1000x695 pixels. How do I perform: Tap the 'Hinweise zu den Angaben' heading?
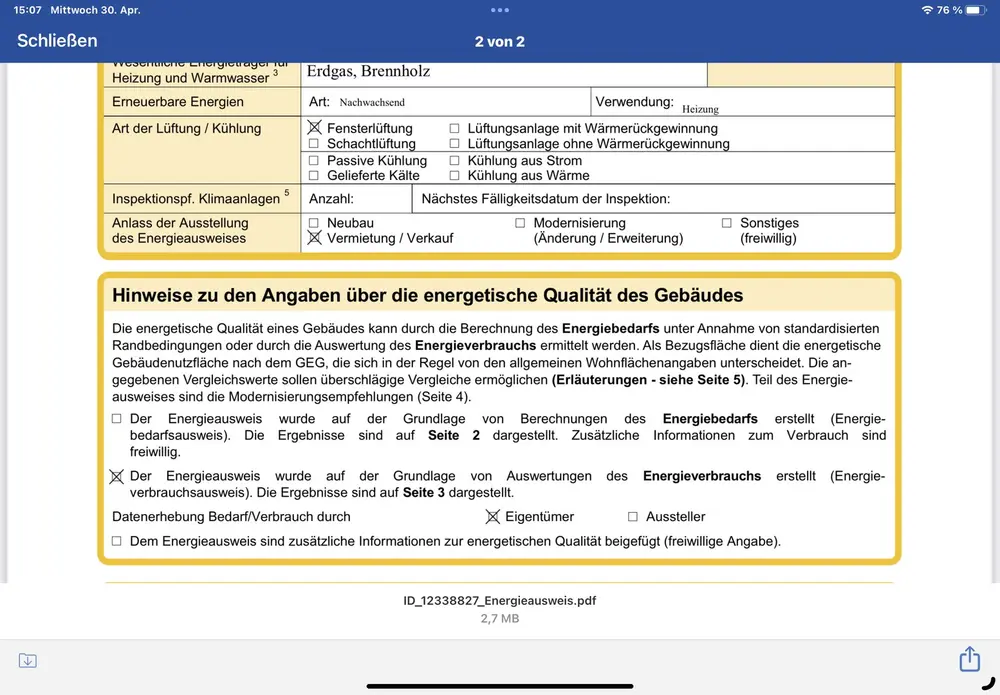pyautogui.click(x=428, y=295)
